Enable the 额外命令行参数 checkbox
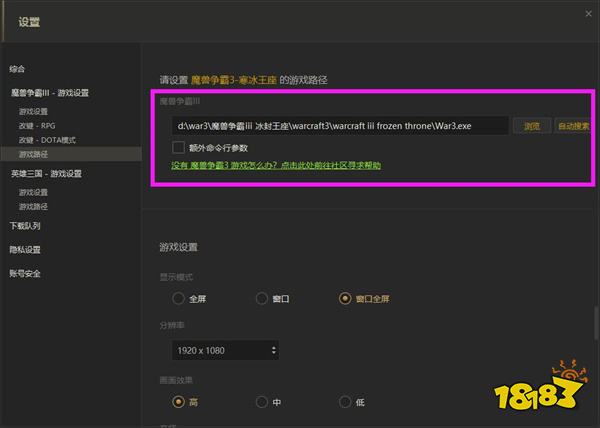The width and height of the screenshot is (600, 428). point(178,148)
